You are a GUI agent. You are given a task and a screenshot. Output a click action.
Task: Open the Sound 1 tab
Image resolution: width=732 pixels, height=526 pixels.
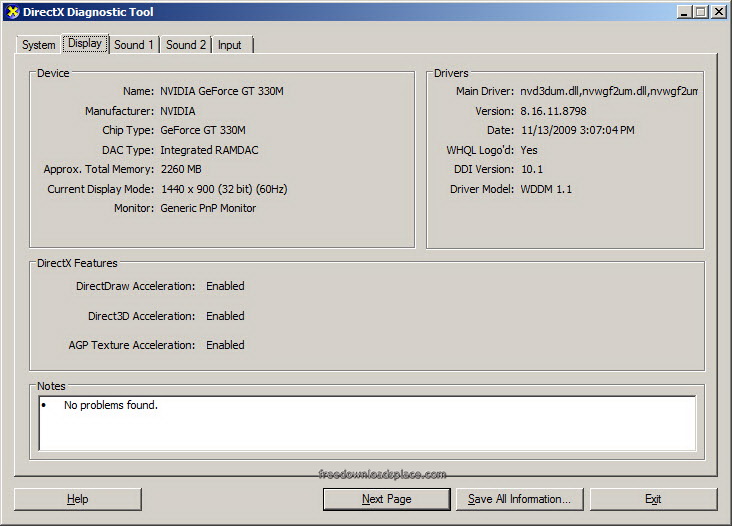tap(134, 45)
